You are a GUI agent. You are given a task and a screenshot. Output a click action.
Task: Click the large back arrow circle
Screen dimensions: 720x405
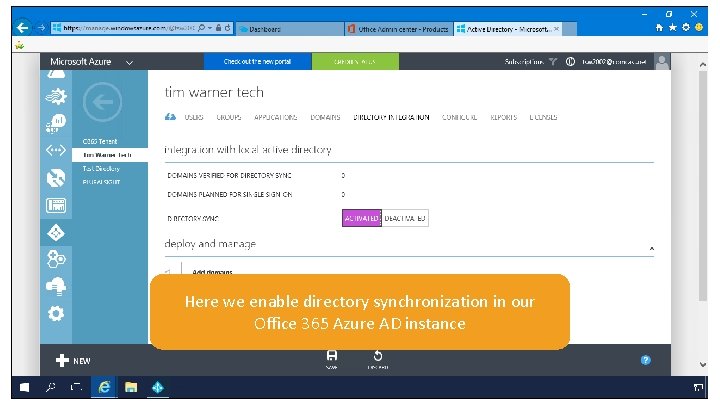click(x=102, y=102)
